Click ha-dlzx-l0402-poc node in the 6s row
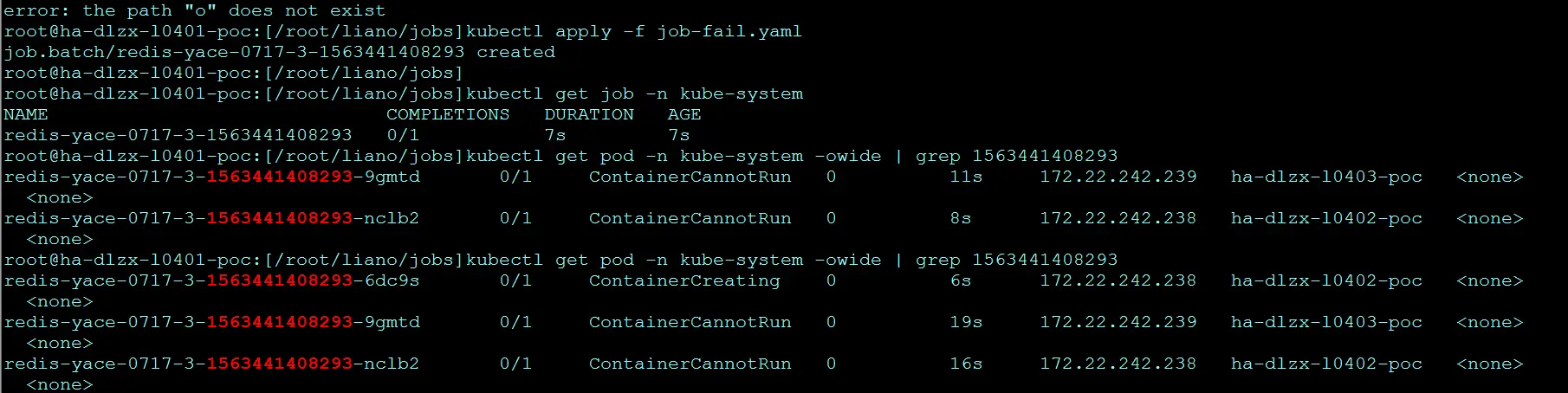Image resolution: width=1568 pixels, height=393 pixels. (1326, 280)
